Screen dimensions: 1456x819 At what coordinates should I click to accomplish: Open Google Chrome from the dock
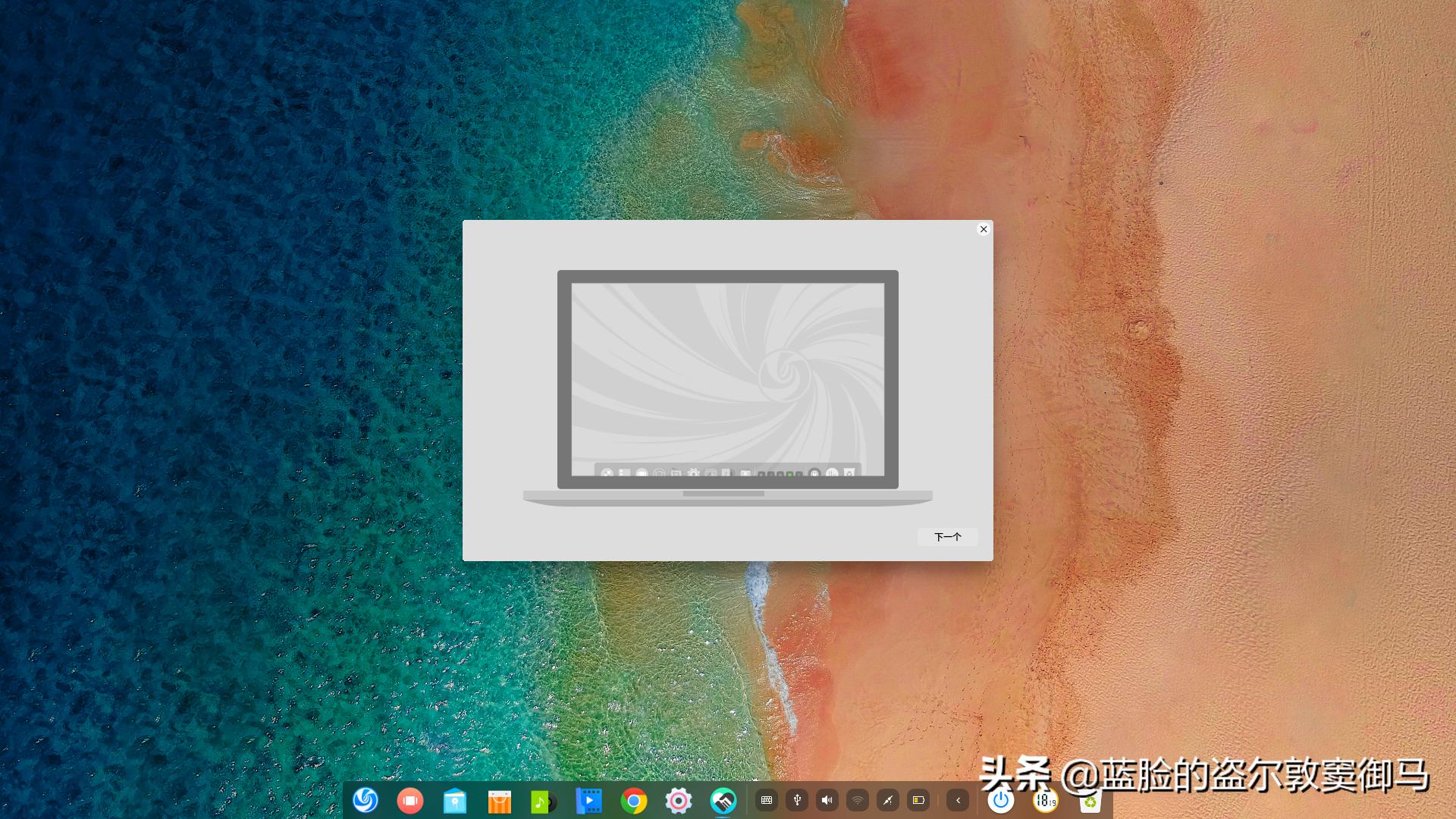coord(635,800)
